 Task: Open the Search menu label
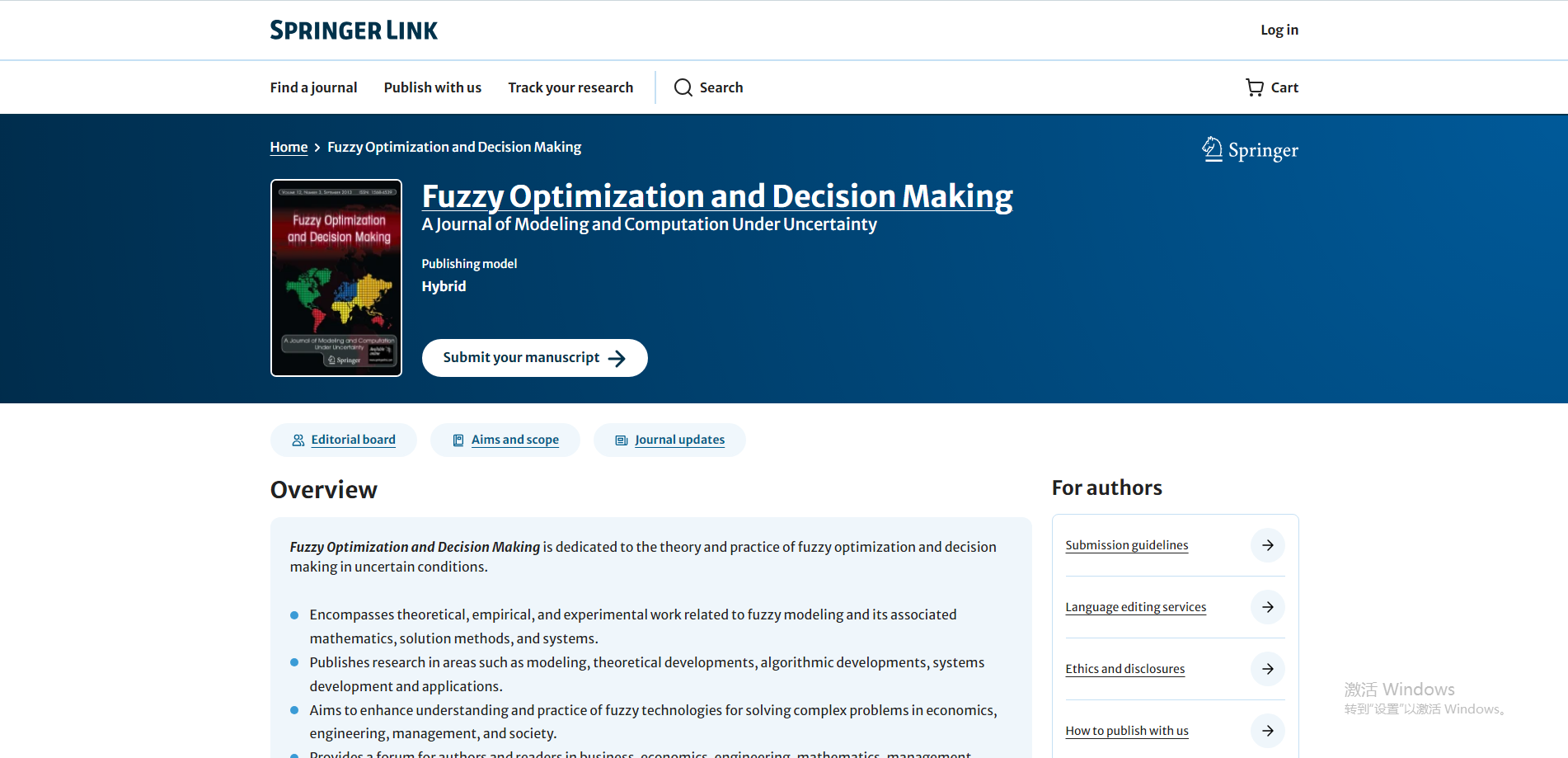[721, 87]
